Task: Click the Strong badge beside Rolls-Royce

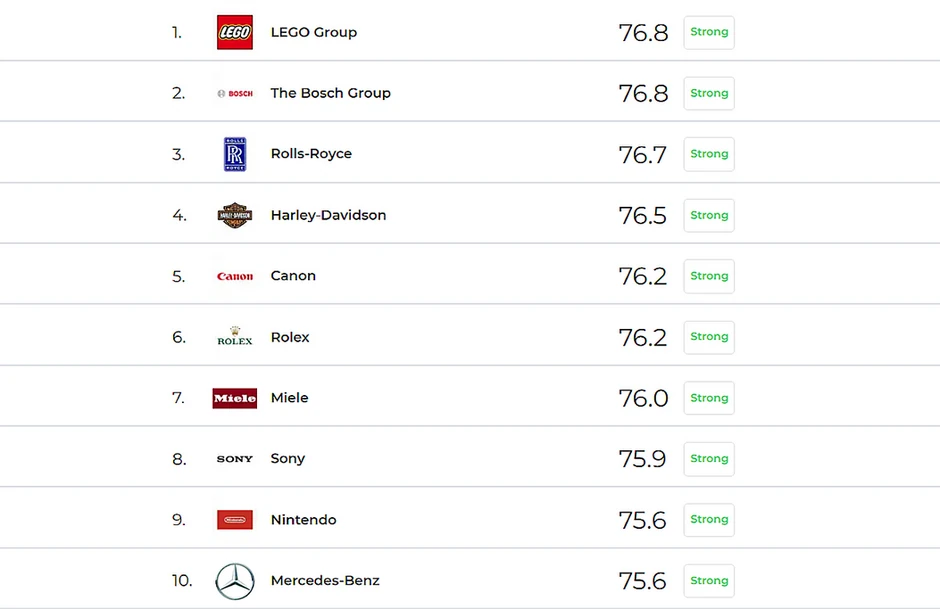Action: pos(709,154)
